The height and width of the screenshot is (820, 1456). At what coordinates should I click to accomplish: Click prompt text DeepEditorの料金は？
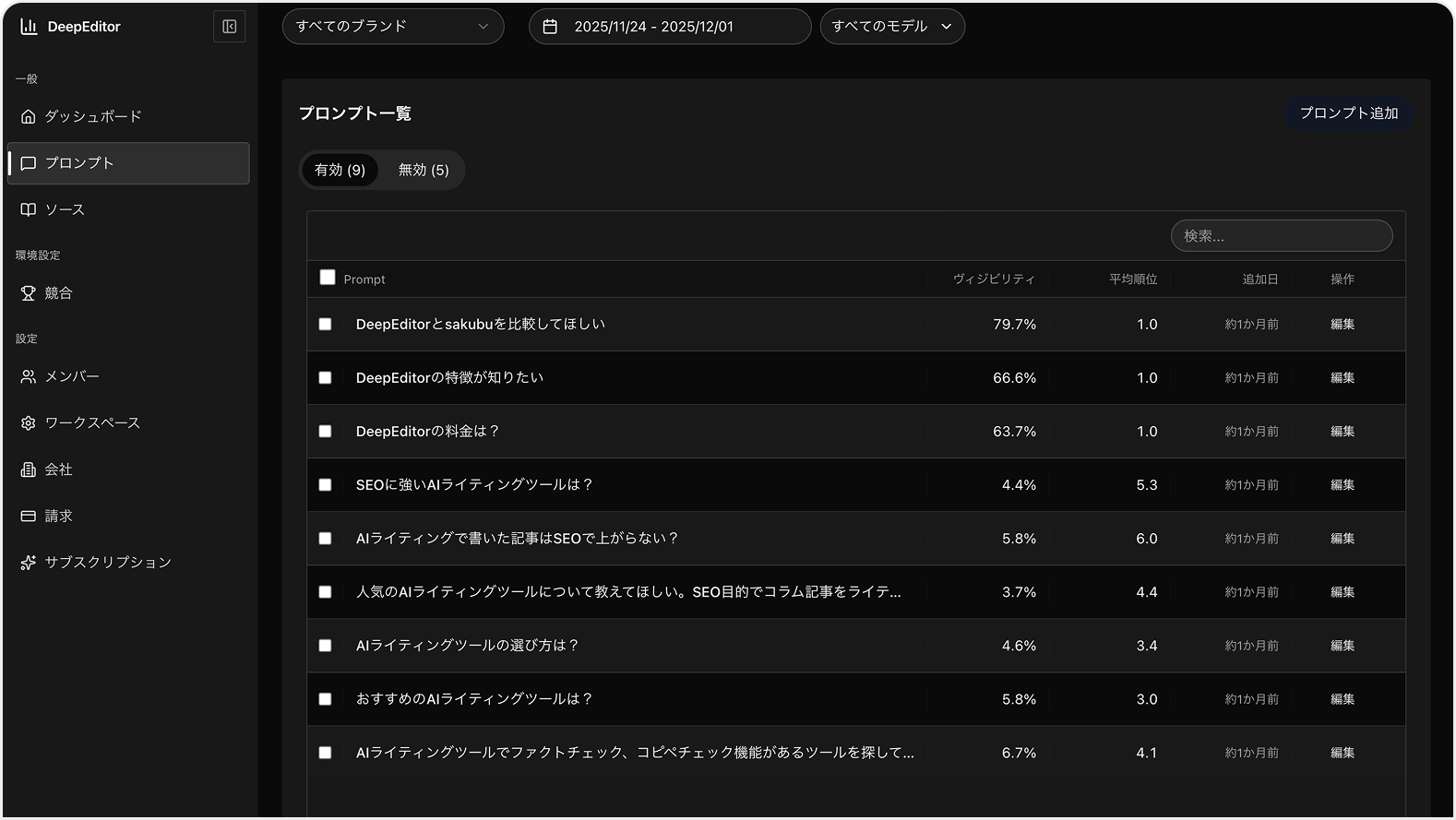point(428,432)
